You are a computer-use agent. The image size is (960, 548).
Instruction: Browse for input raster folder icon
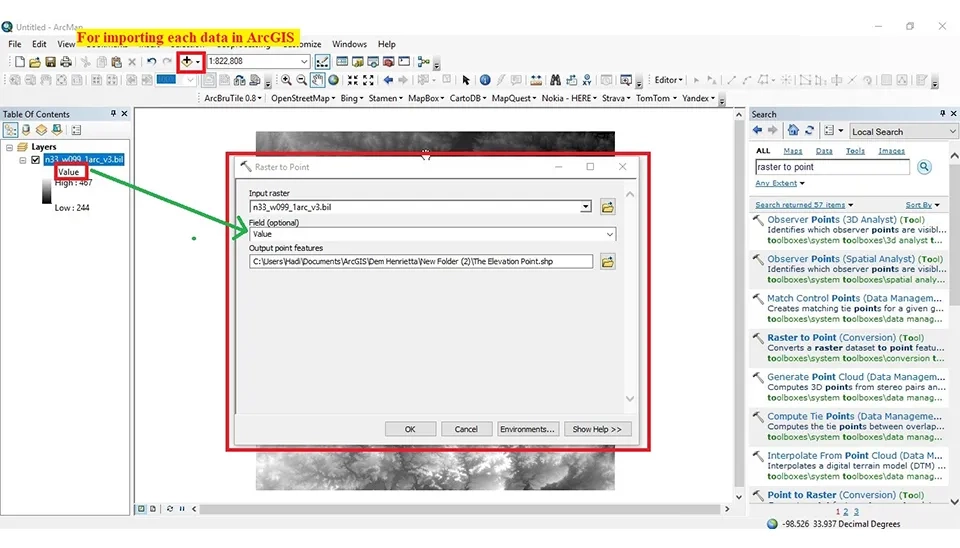pyautogui.click(x=607, y=207)
